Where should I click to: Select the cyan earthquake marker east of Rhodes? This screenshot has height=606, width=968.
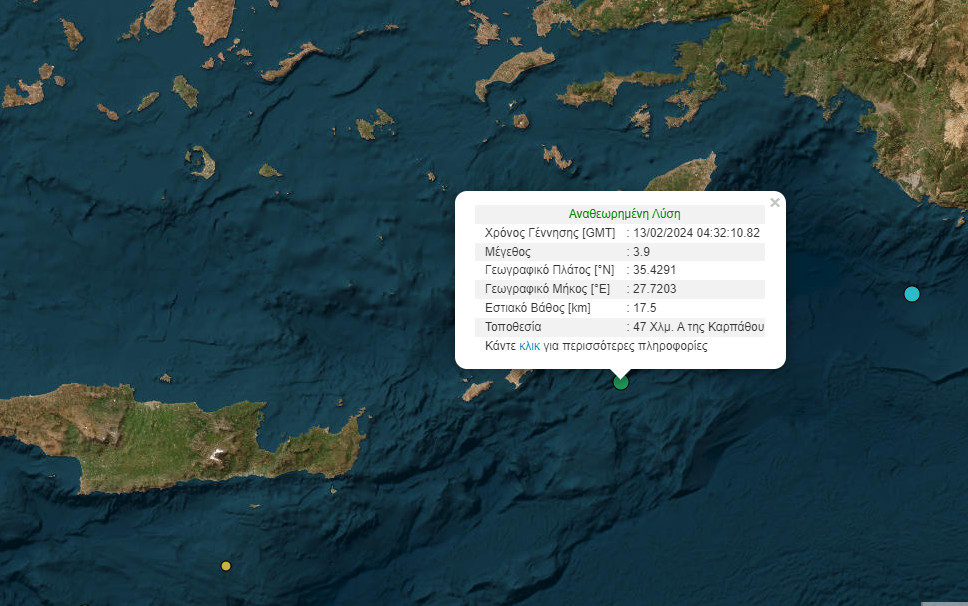point(911,294)
